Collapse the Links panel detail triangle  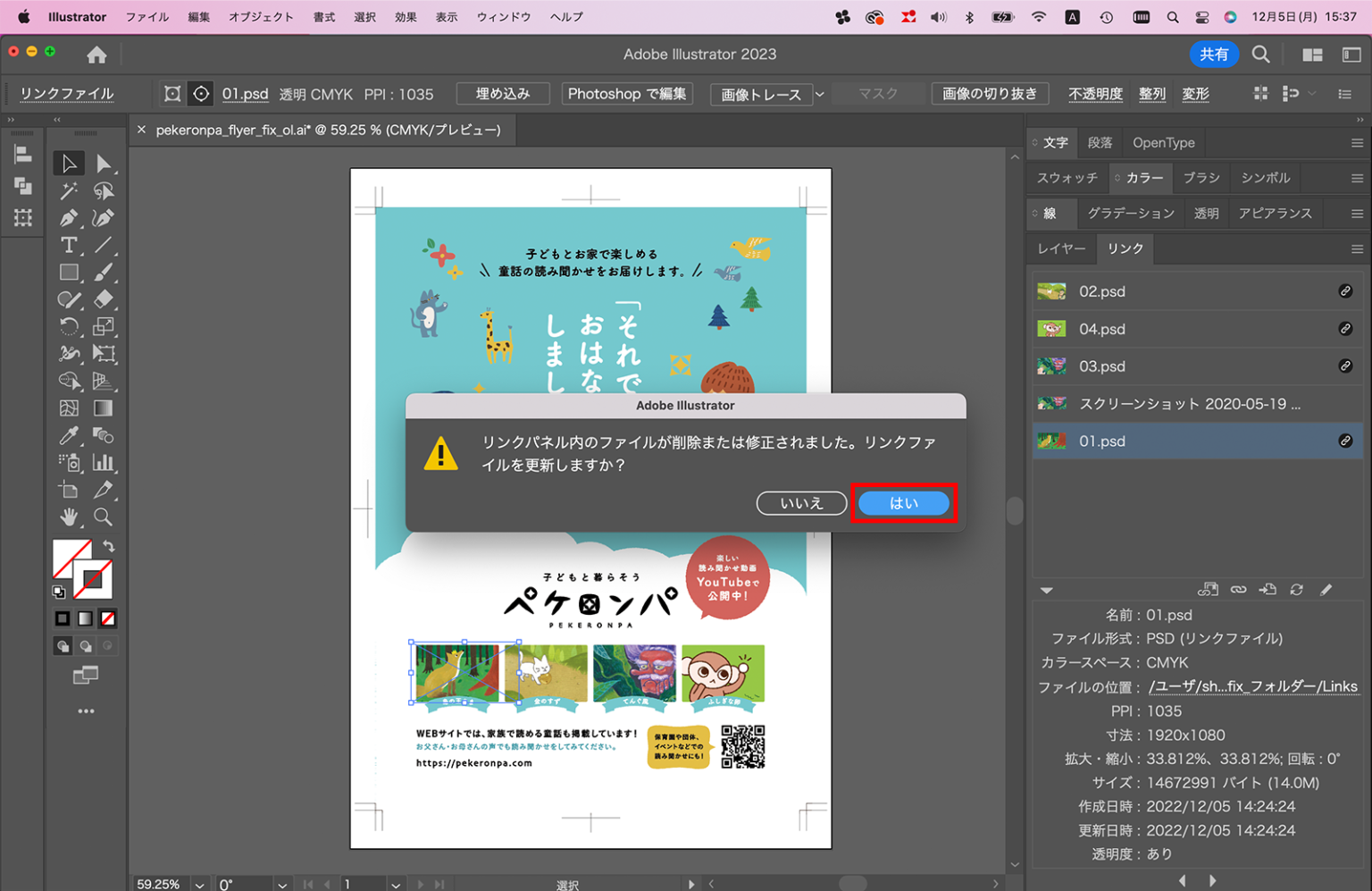pos(1046,590)
